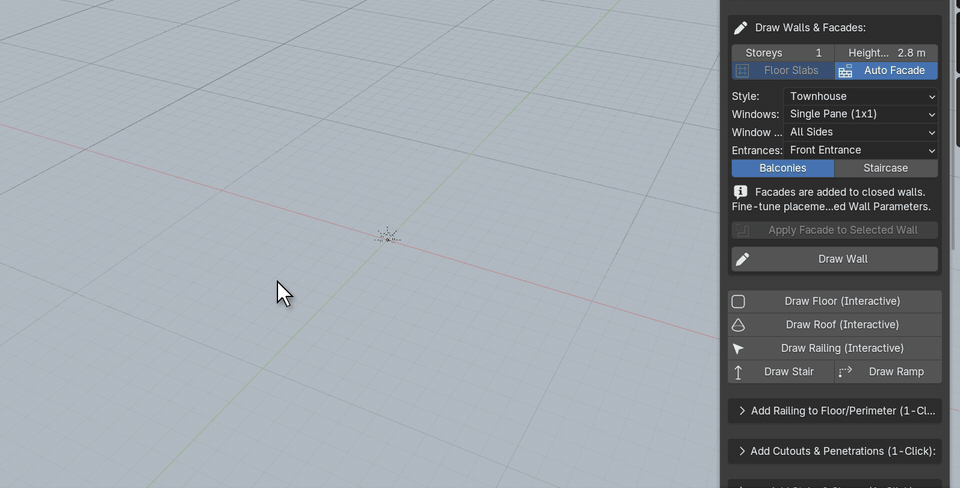The image size is (960, 488).
Task: Click the Storeys value field
Action: coord(783,53)
